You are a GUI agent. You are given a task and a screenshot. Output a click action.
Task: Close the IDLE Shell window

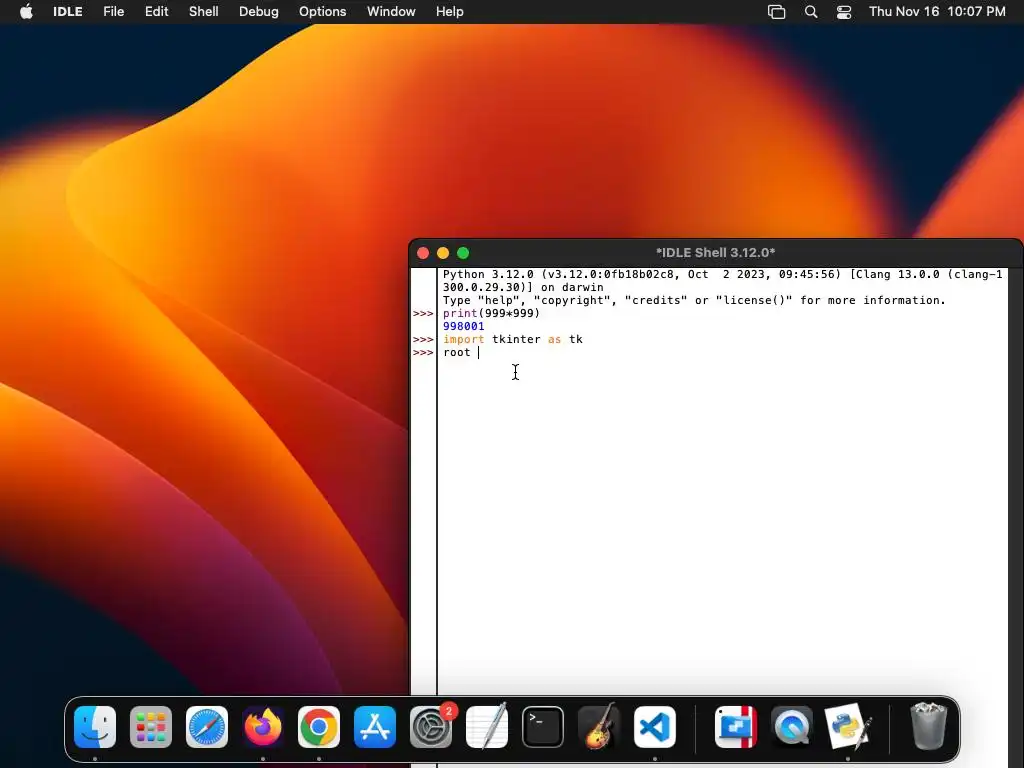423,253
